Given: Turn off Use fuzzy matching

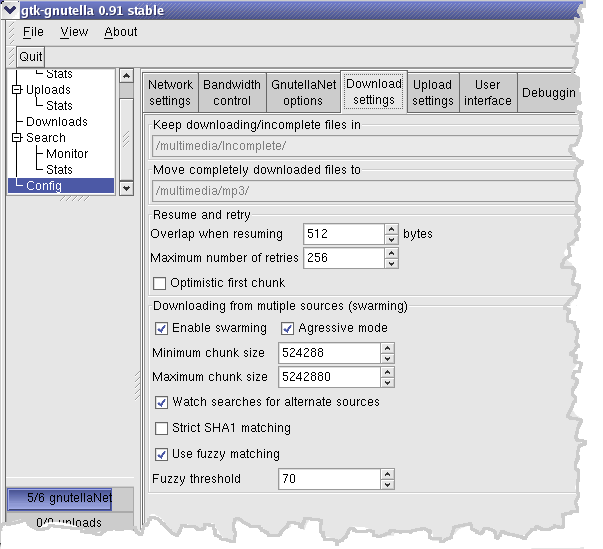Looking at the screenshot, I should 162,454.
